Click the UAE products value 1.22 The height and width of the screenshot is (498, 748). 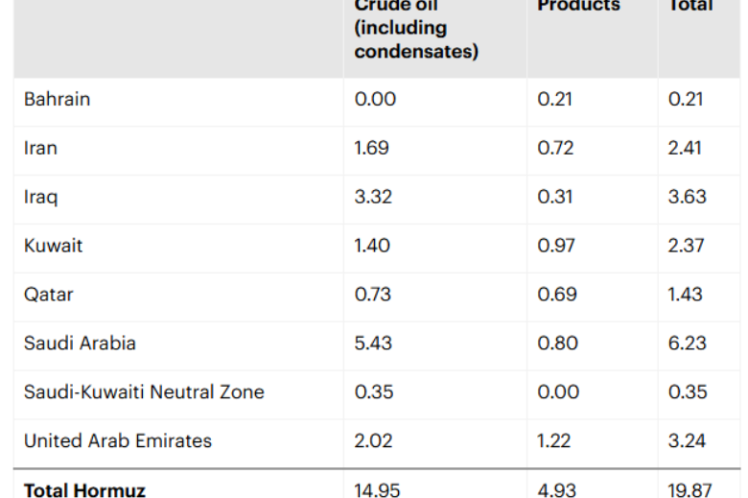556,441
